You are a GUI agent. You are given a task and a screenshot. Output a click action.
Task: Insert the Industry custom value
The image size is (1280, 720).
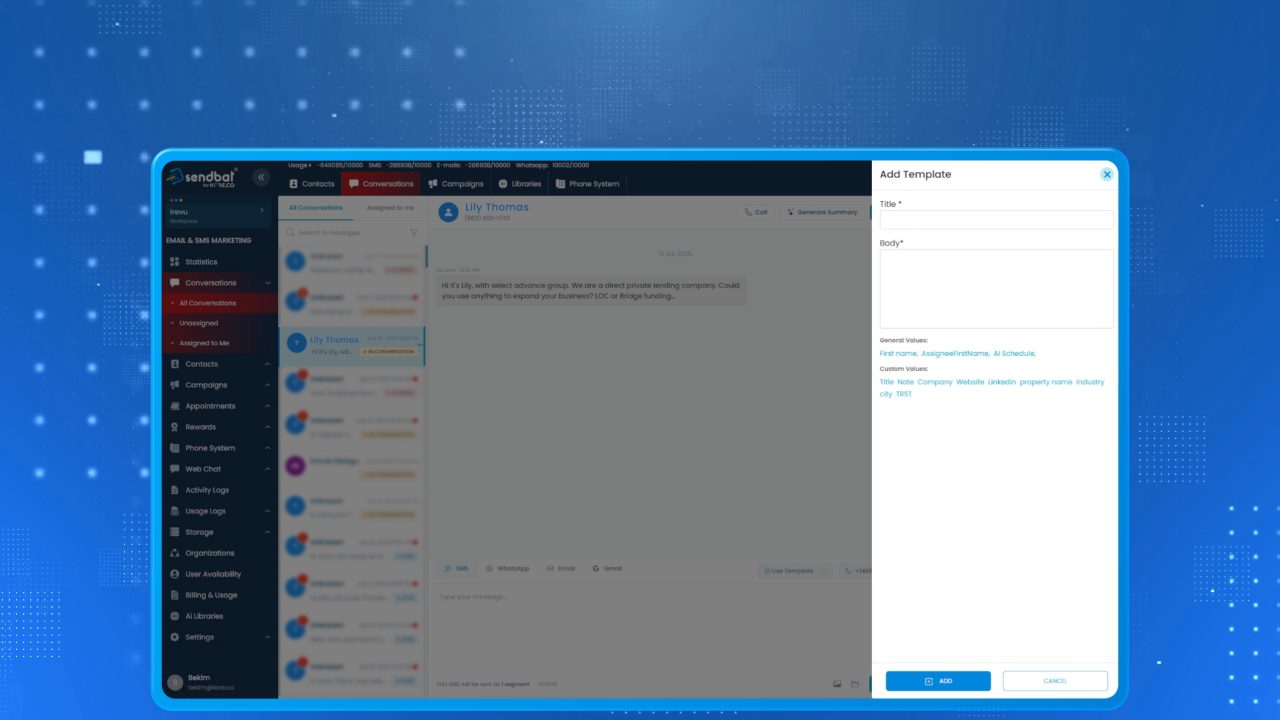click(x=1090, y=382)
